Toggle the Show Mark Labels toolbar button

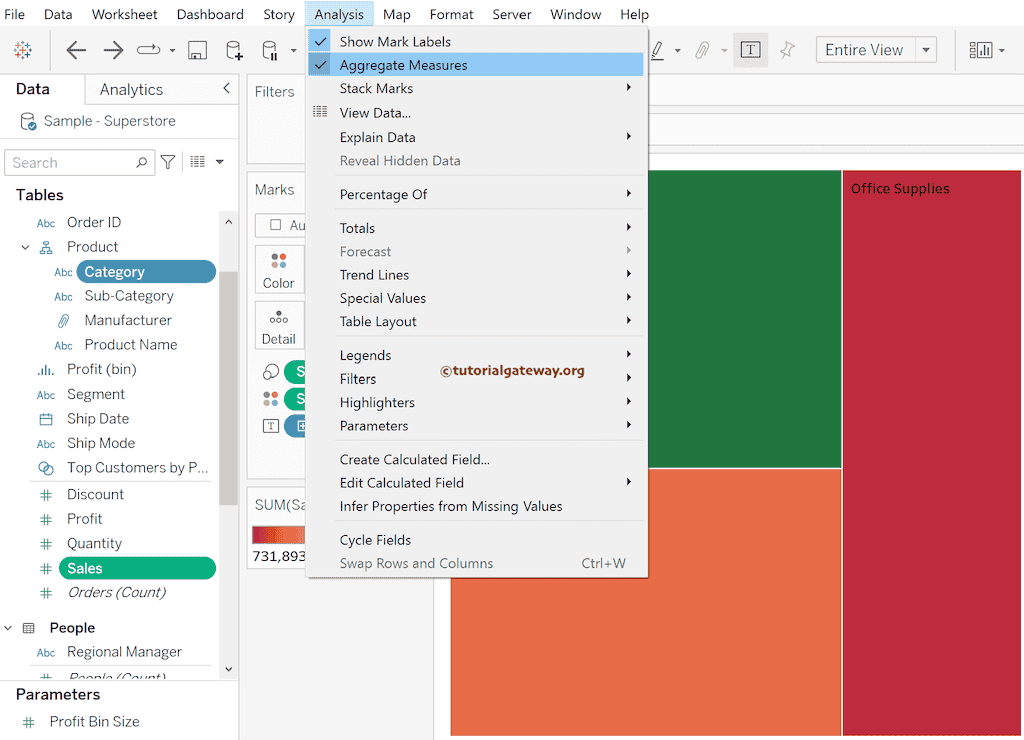coord(750,50)
